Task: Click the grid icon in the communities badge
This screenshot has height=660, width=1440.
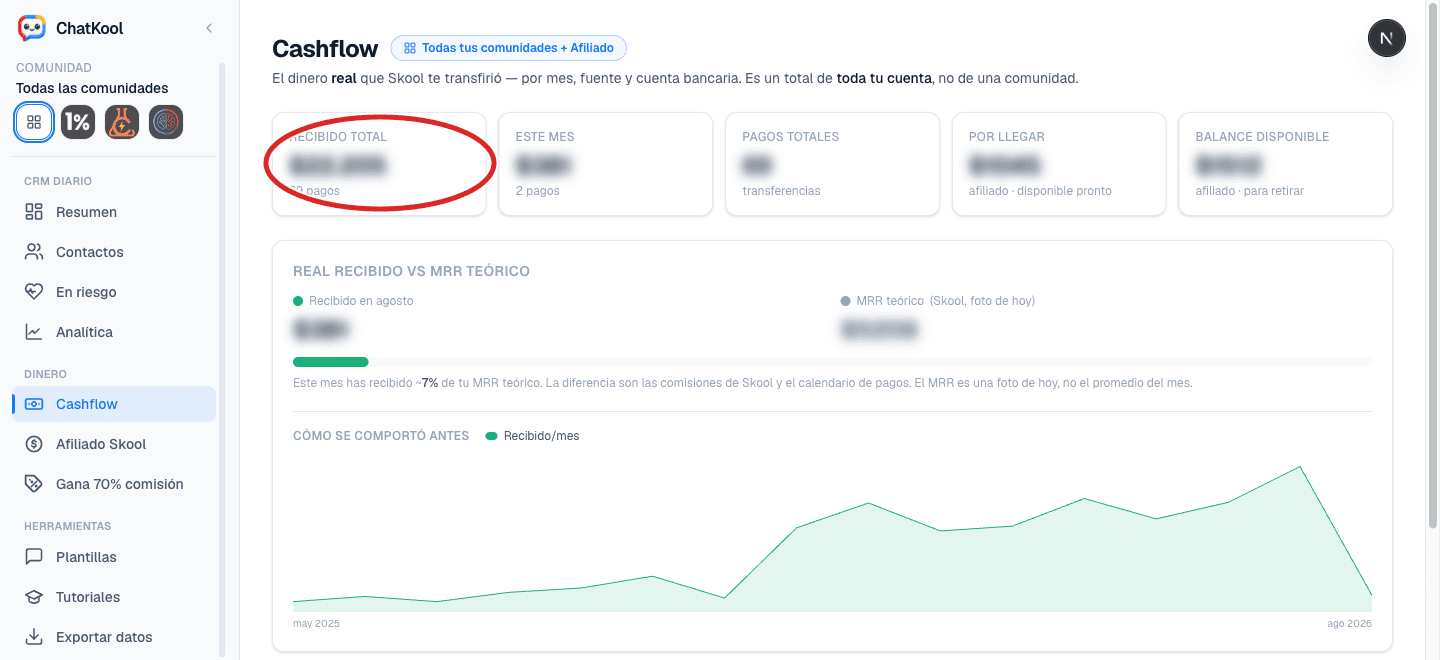Action: (409, 48)
